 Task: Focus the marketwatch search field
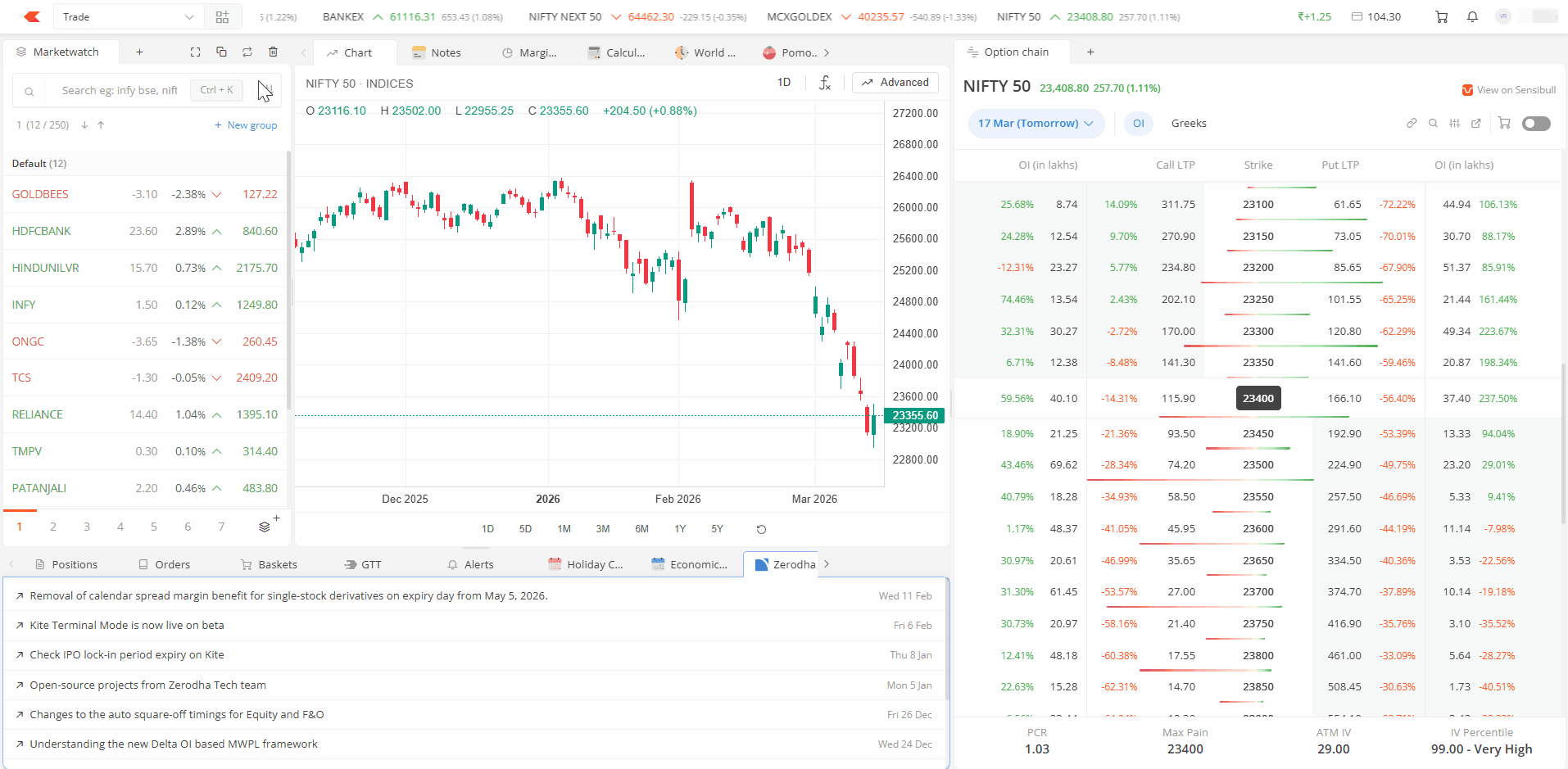(x=120, y=90)
